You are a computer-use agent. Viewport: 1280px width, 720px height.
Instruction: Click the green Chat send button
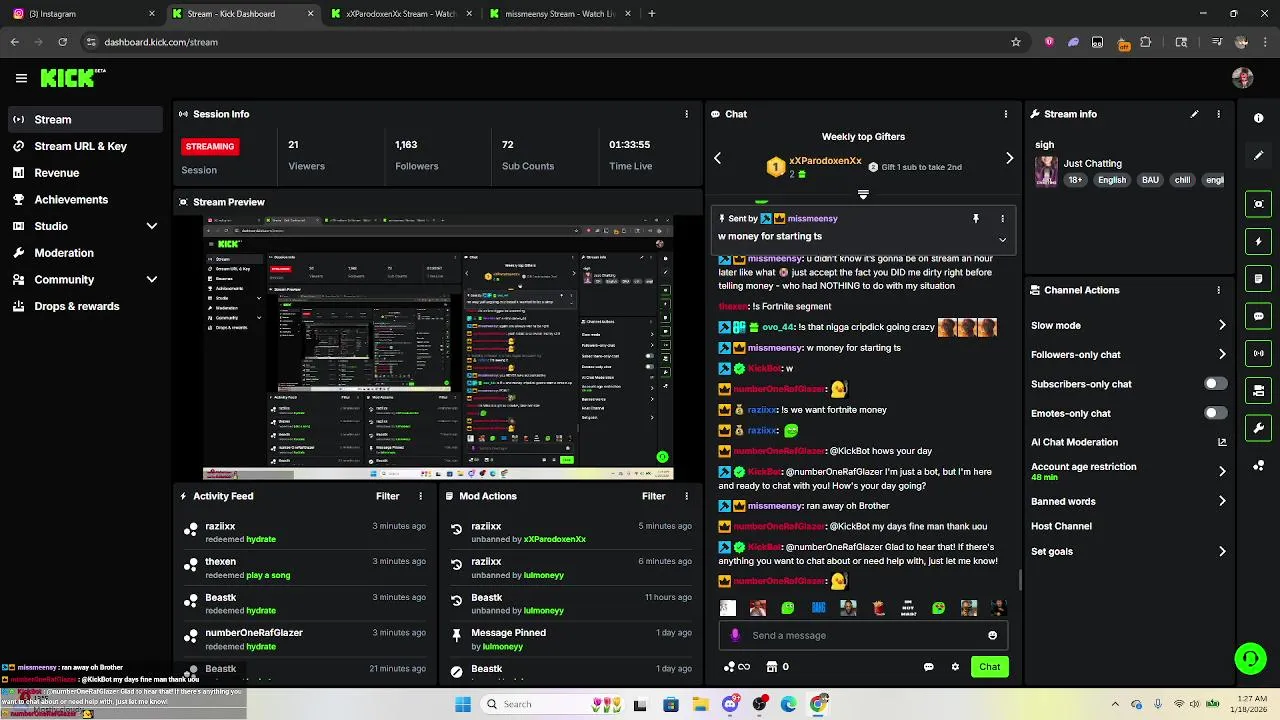[x=989, y=667]
